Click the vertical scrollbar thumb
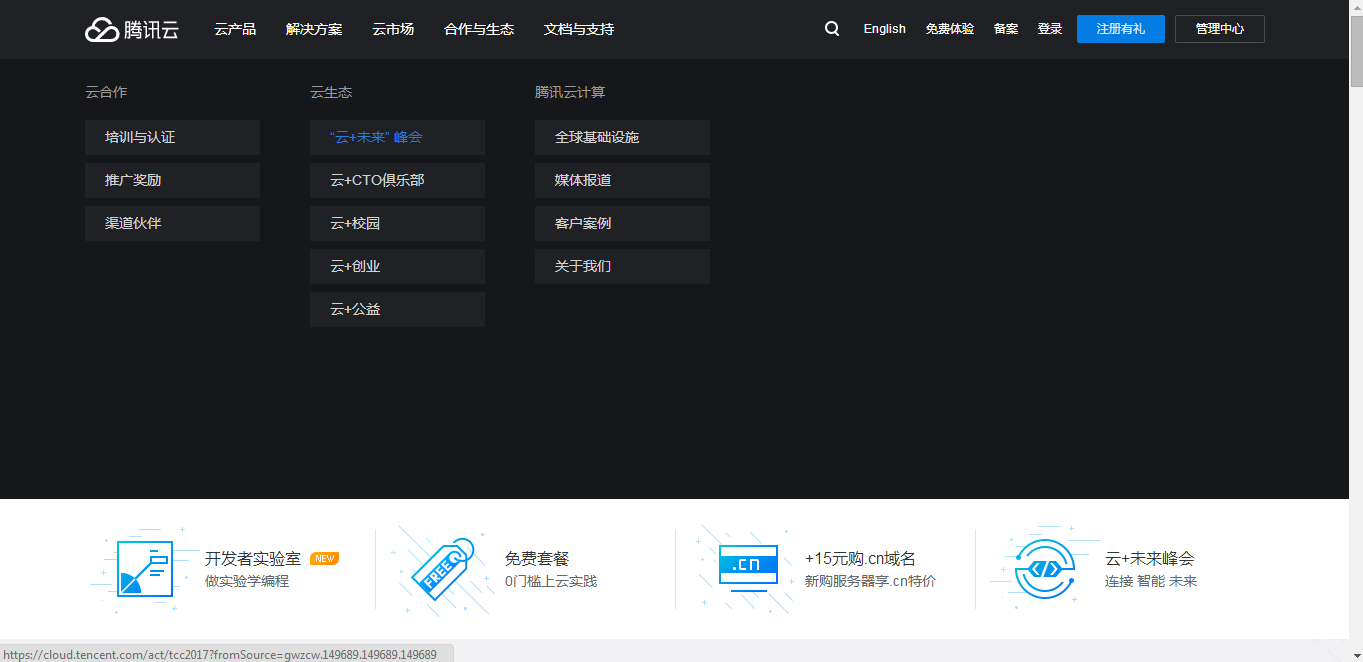1363x662 pixels. click(x=1356, y=53)
